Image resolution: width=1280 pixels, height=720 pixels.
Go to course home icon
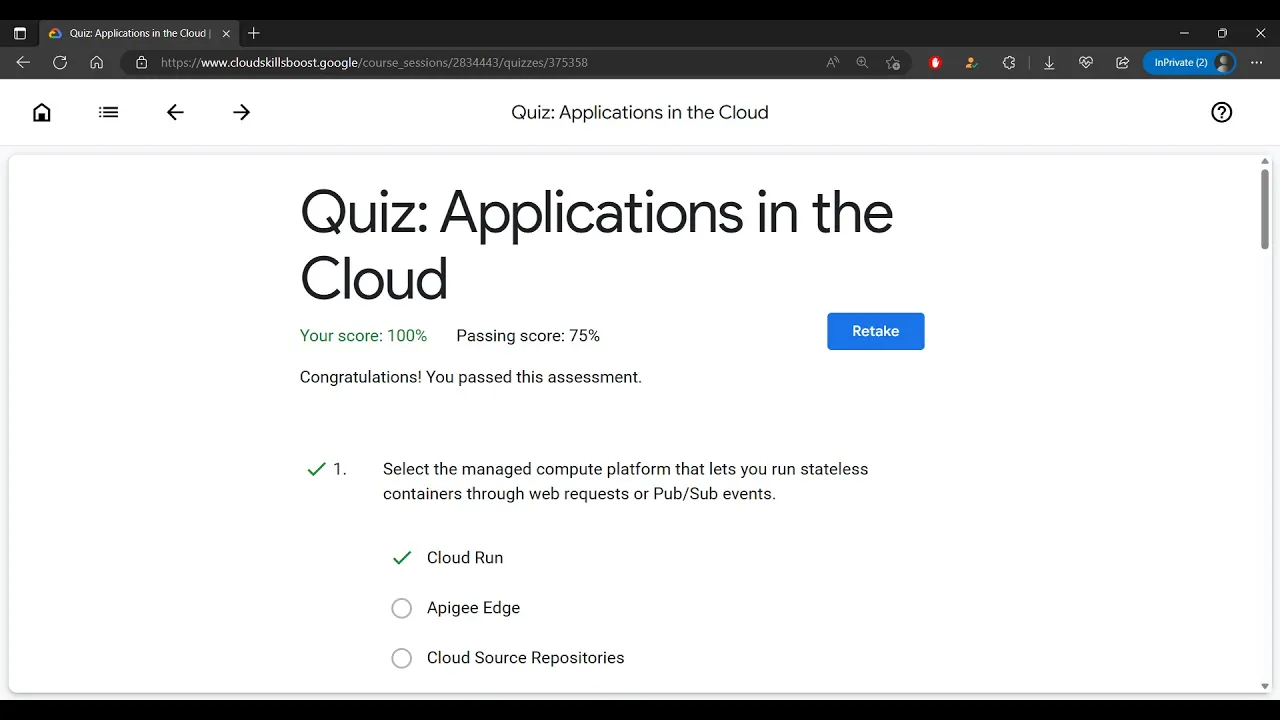point(42,112)
